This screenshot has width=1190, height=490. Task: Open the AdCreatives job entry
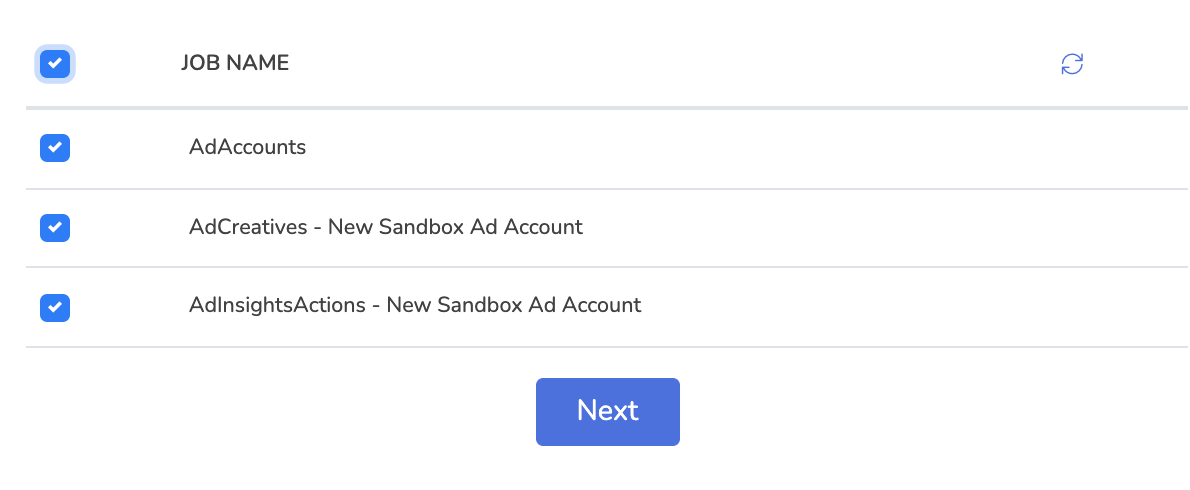[386, 227]
